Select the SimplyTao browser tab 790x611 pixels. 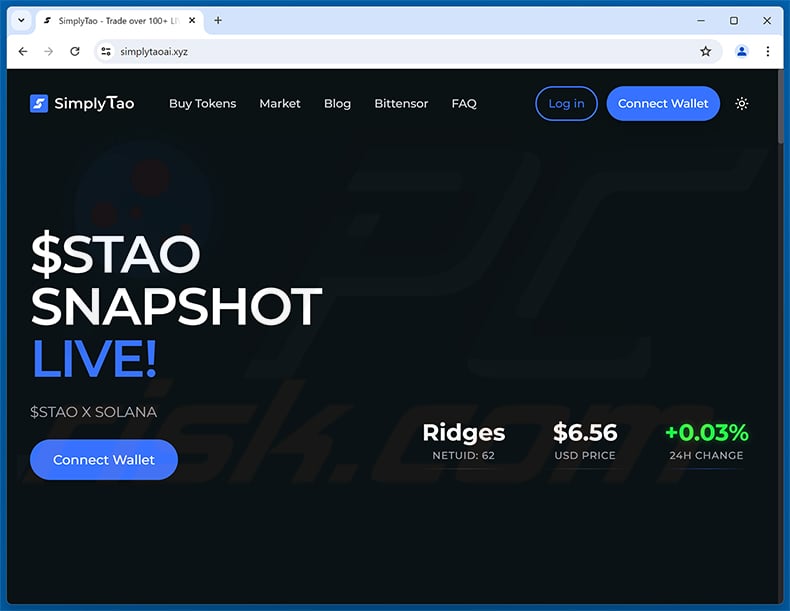point(119,21)
